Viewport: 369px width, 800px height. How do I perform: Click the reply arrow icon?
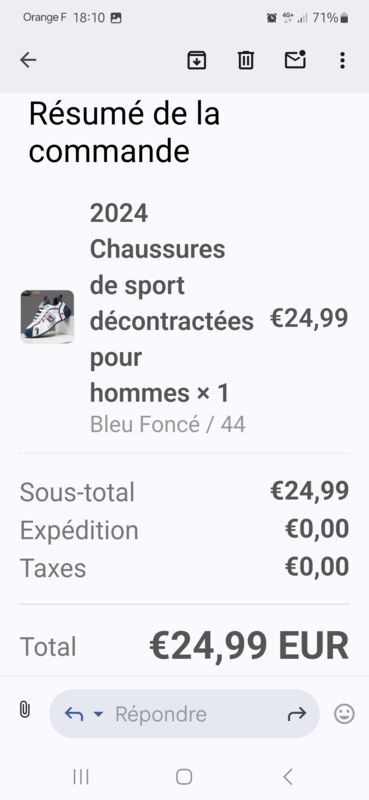(74, 714)
